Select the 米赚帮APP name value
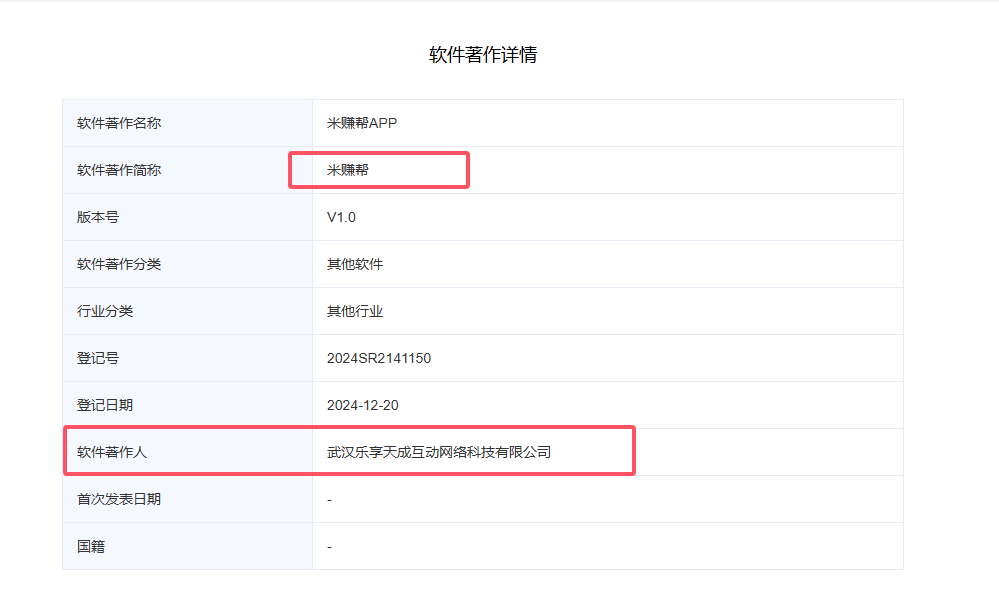 click(x=362, y=123)
